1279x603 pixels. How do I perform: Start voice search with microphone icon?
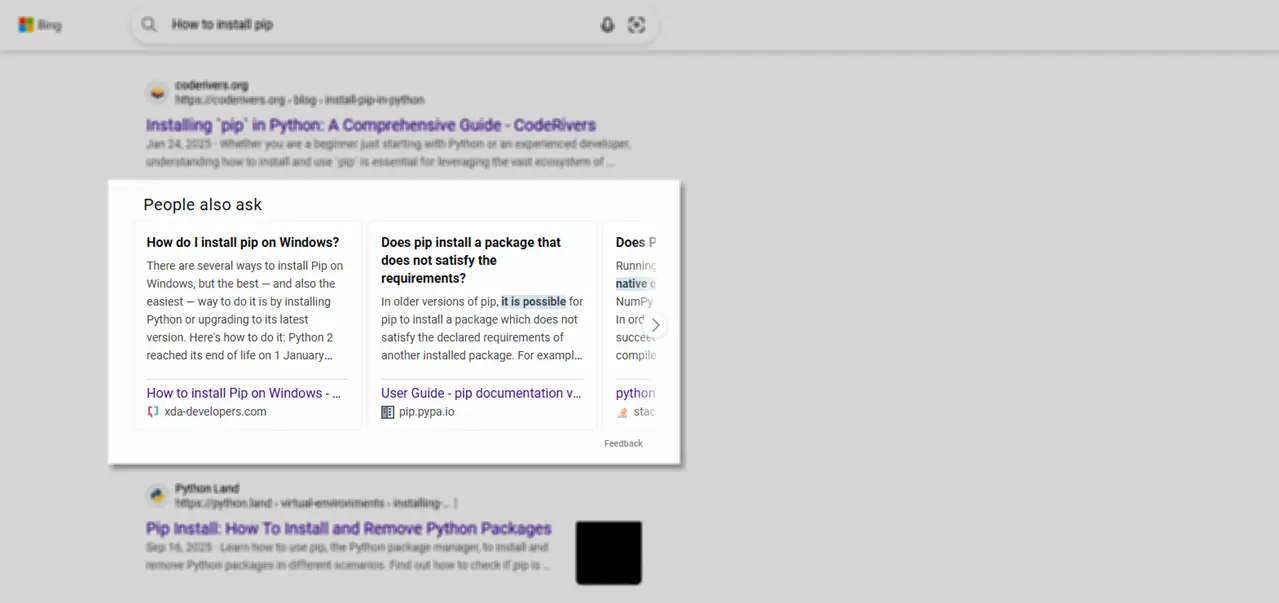click(x=607, y=25)
